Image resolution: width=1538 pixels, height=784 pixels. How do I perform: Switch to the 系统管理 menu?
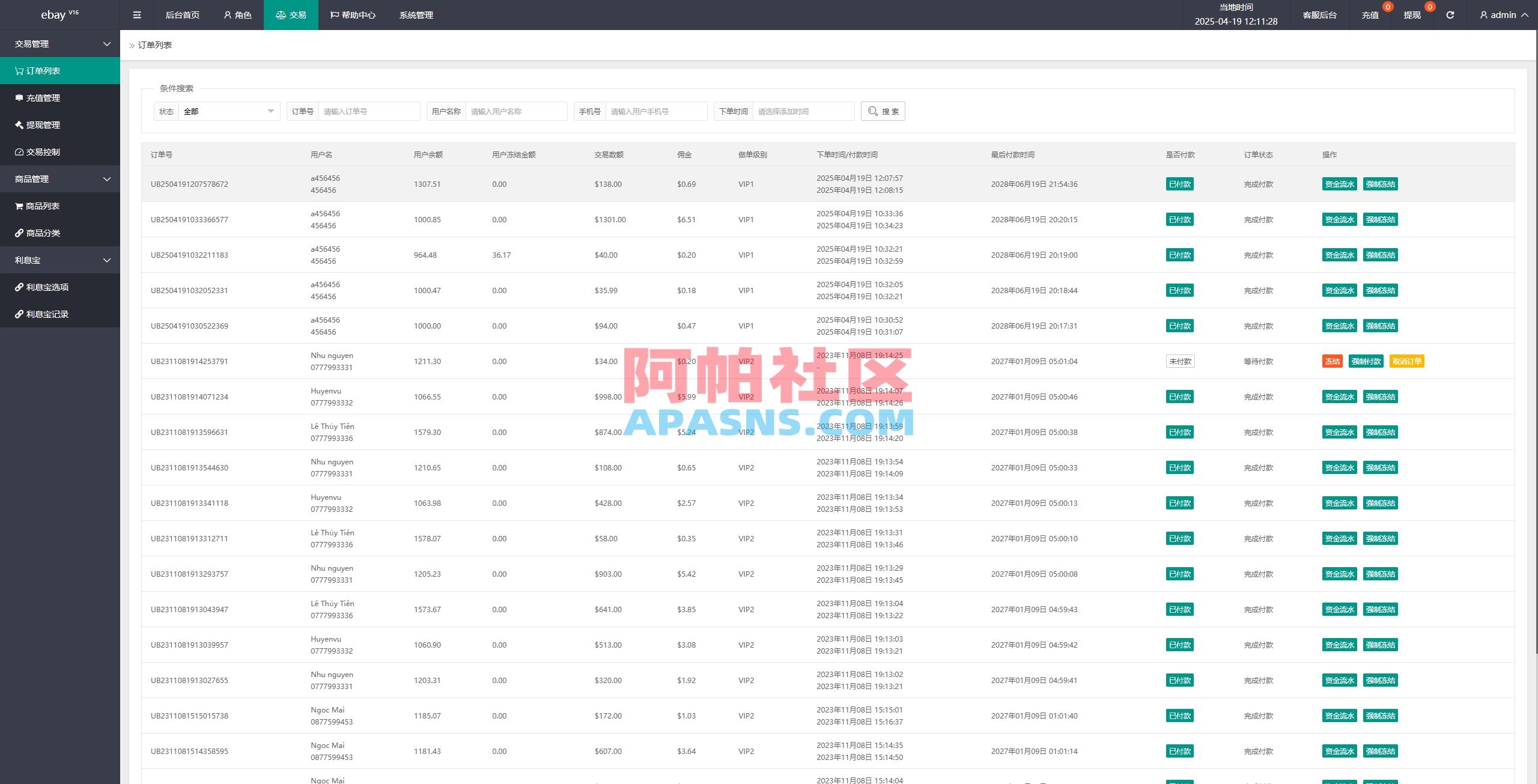416,14
